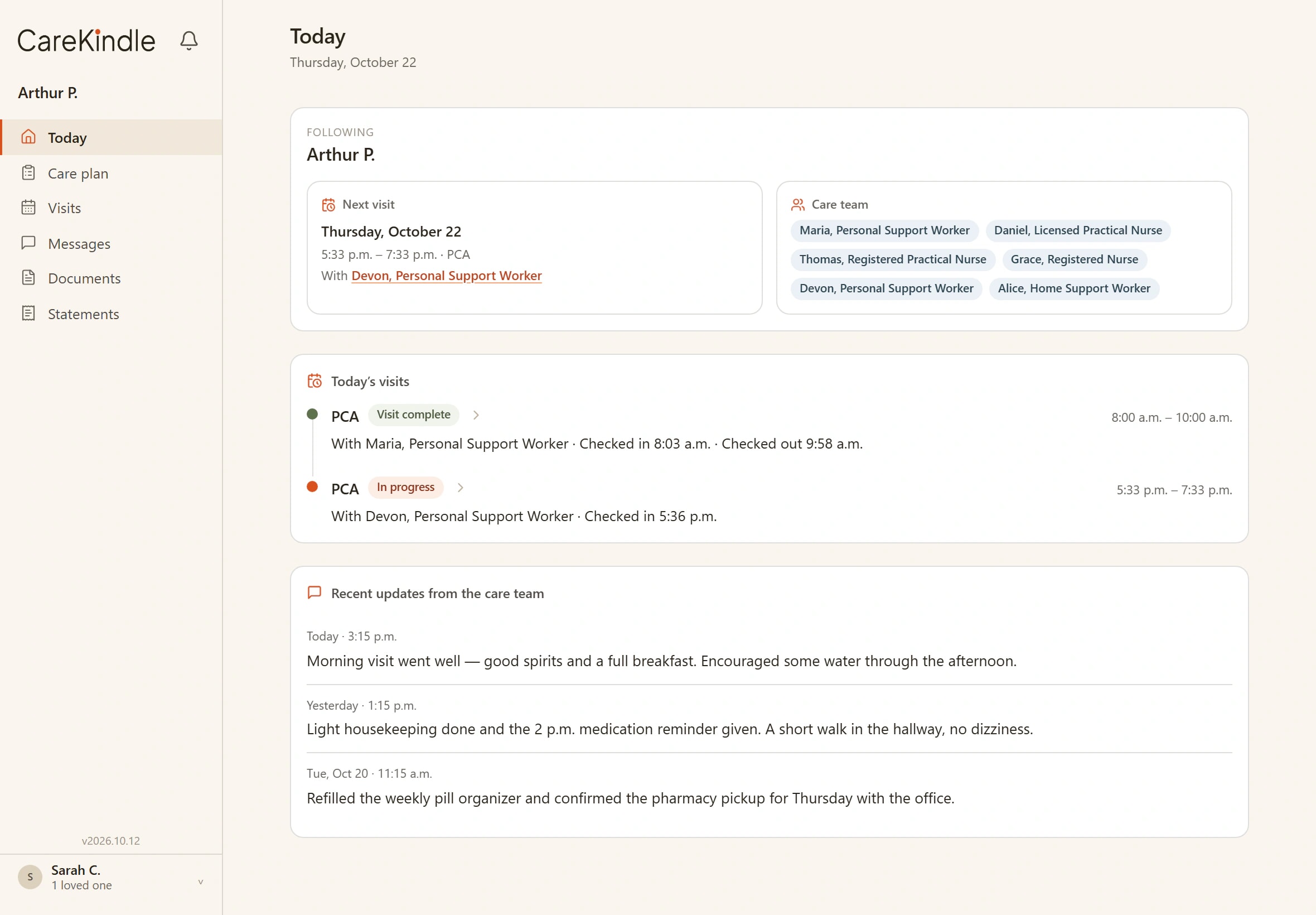Viewport: 1316px width, 915px height.
Task: Click the Yesterday 1:15 p.m. update
Action: (770, 719)
